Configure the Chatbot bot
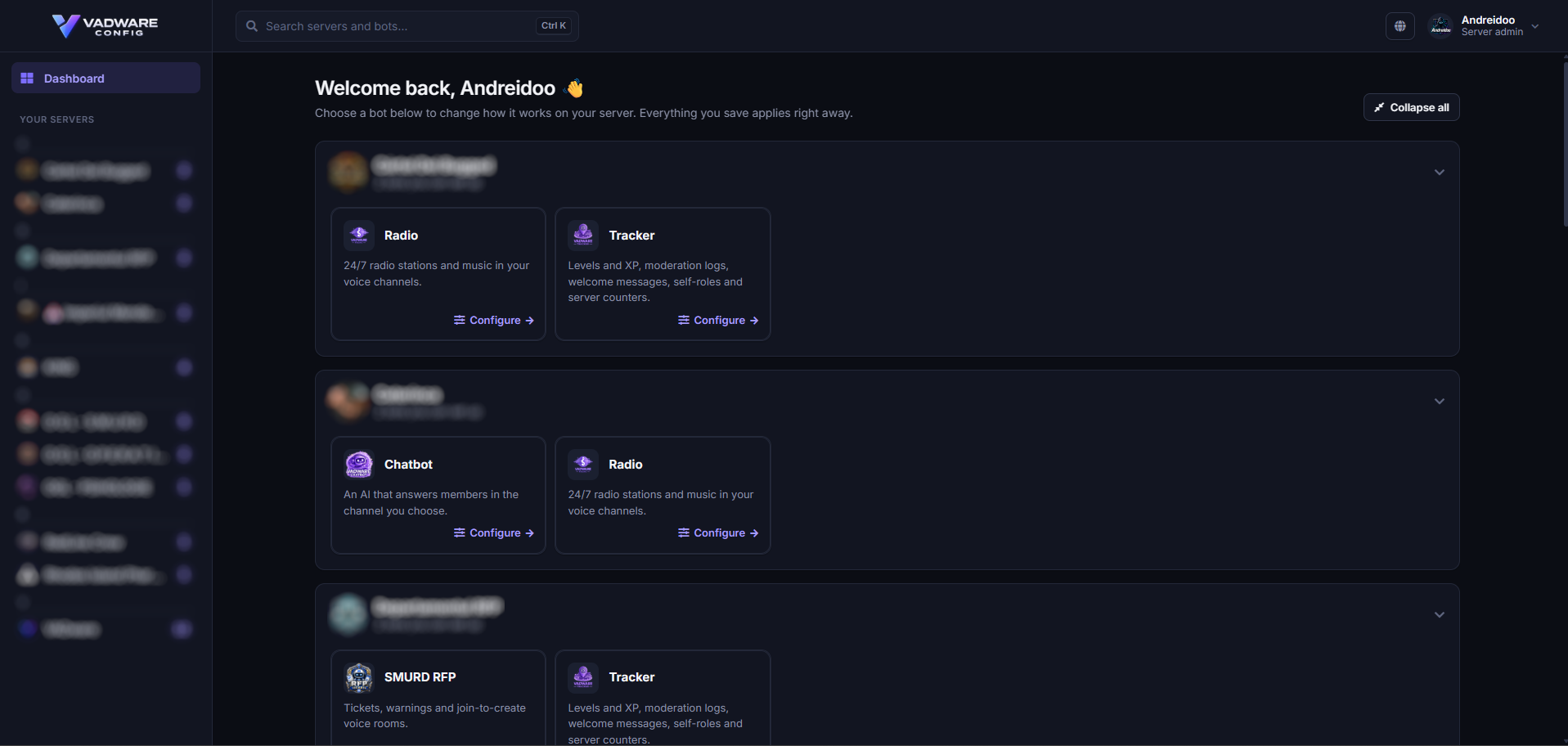Image resolution: width=1568 pixels, height=746 pixels. pos(494,533)
